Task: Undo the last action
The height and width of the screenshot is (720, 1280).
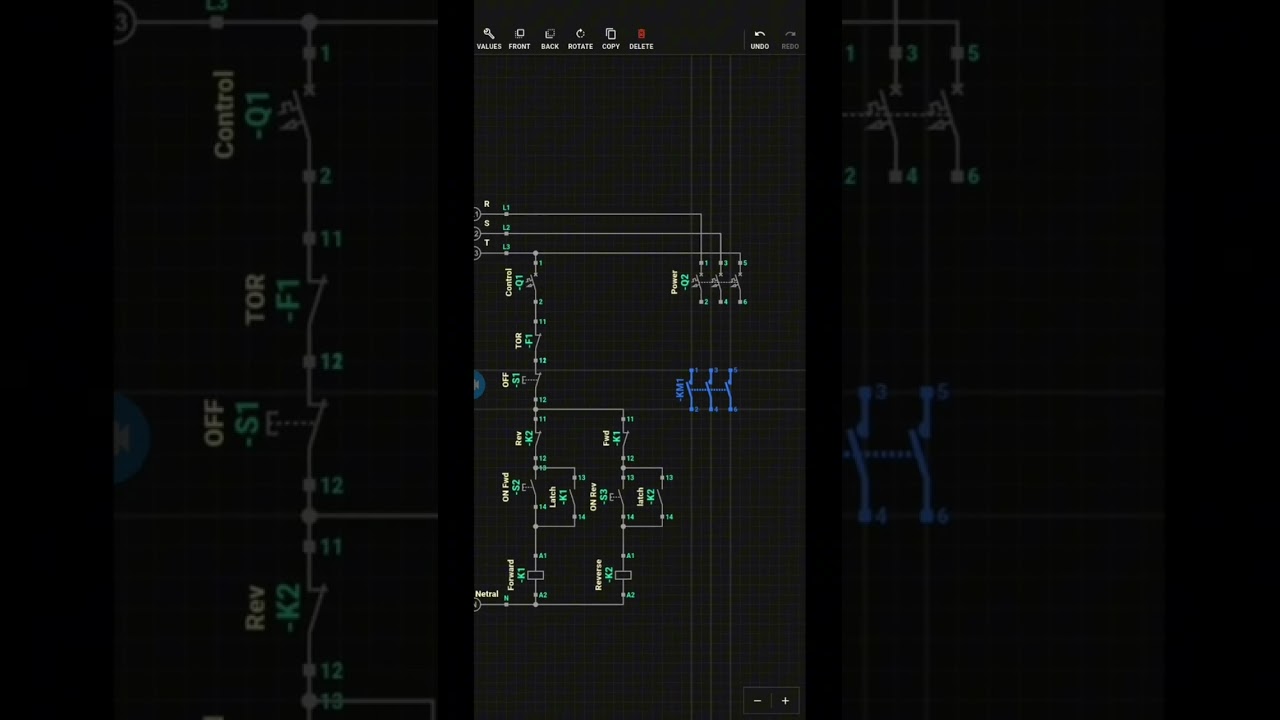Action: click(x=760, y=39)
